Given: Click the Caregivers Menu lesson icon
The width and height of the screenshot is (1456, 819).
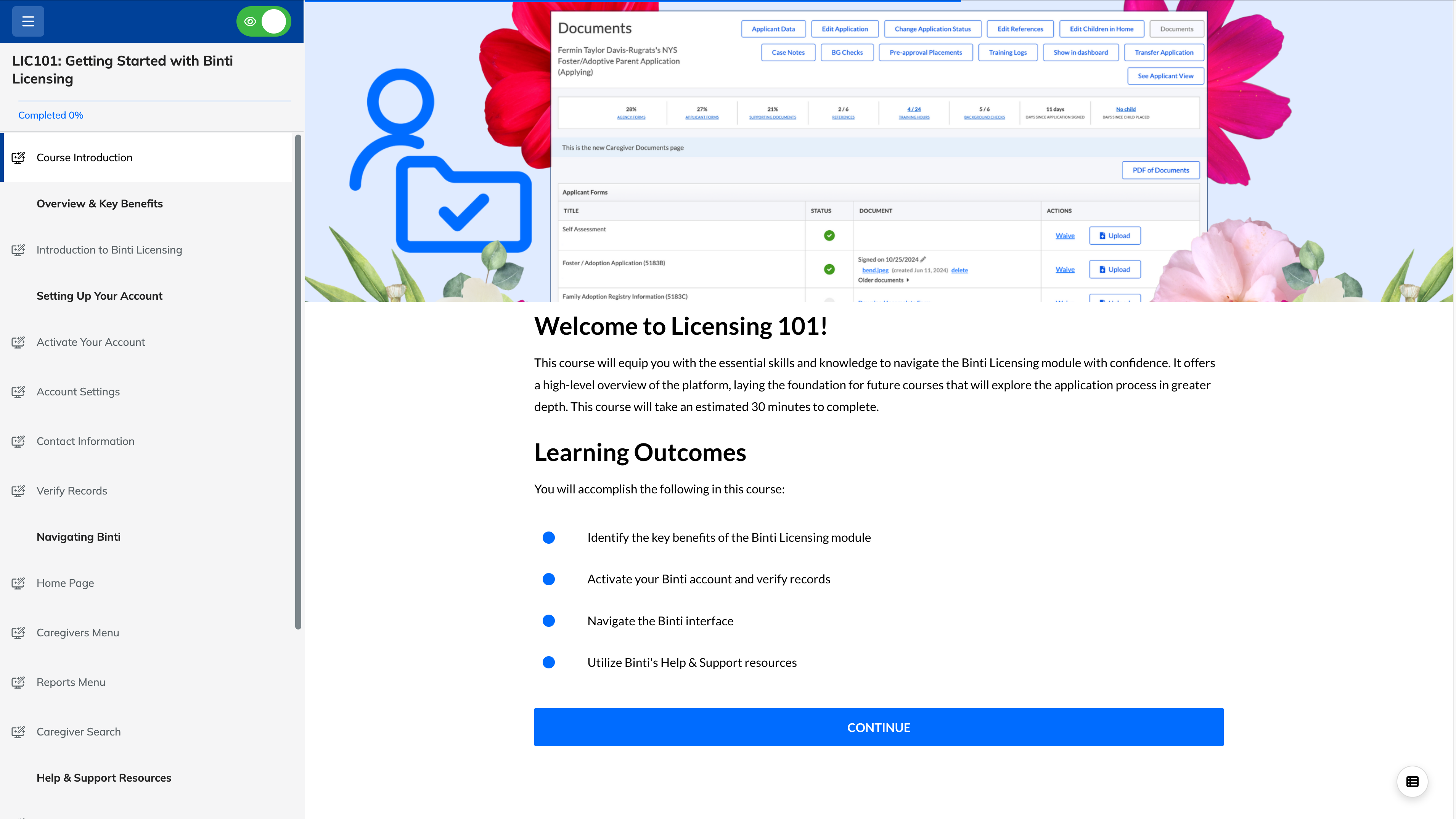Looking at the screenshot, I should (x=18, y=633).
